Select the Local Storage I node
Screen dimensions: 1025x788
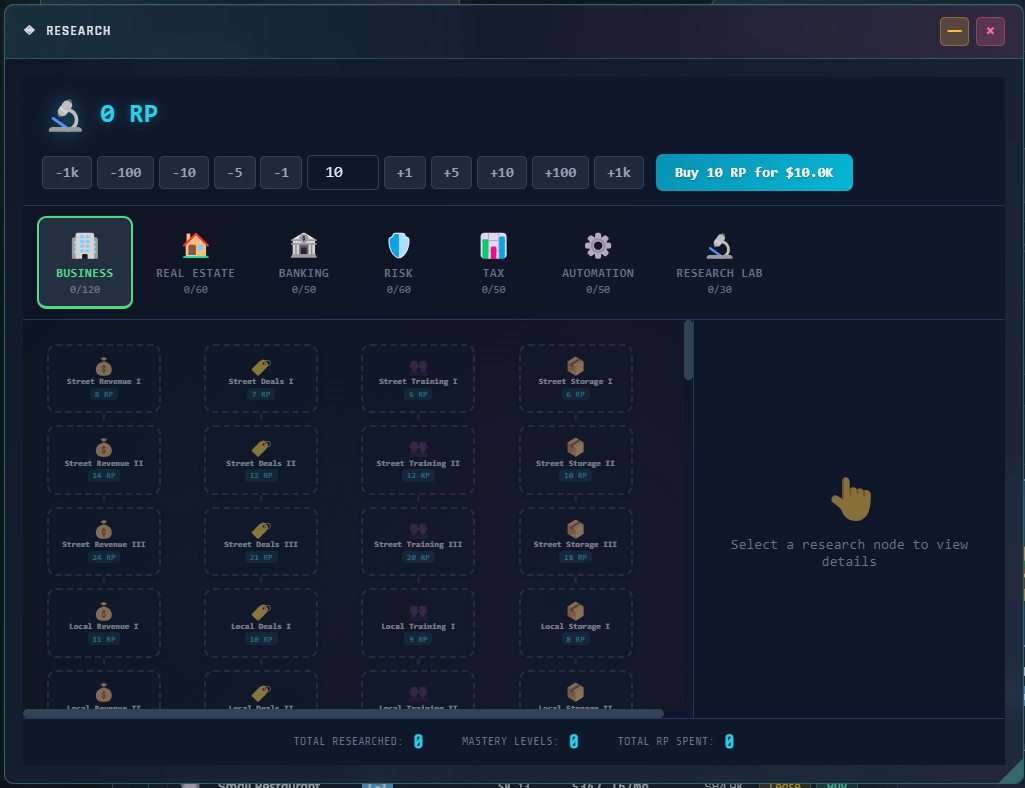pyautogui.click(x=575, y=624)
